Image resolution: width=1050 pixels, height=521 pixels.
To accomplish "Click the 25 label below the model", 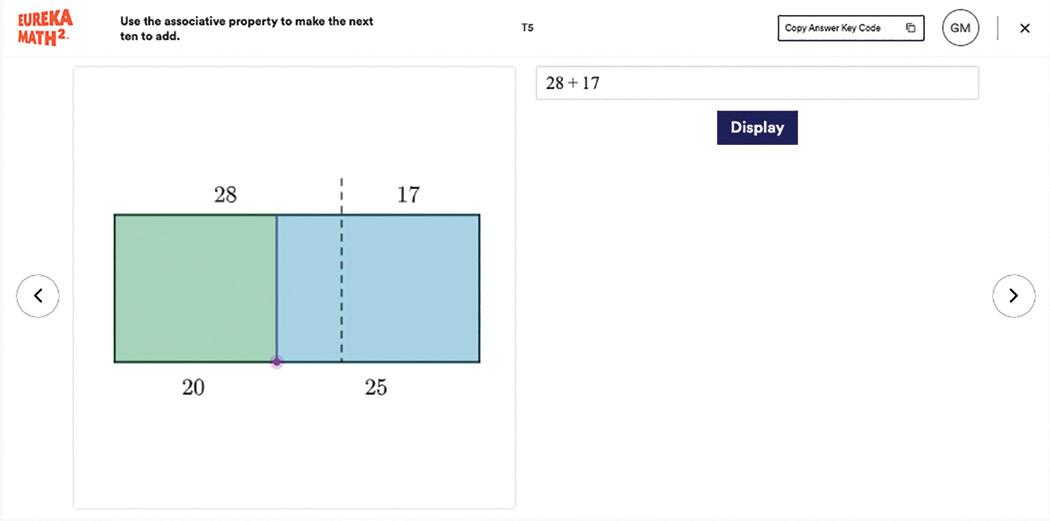I will tap(376, 387).
